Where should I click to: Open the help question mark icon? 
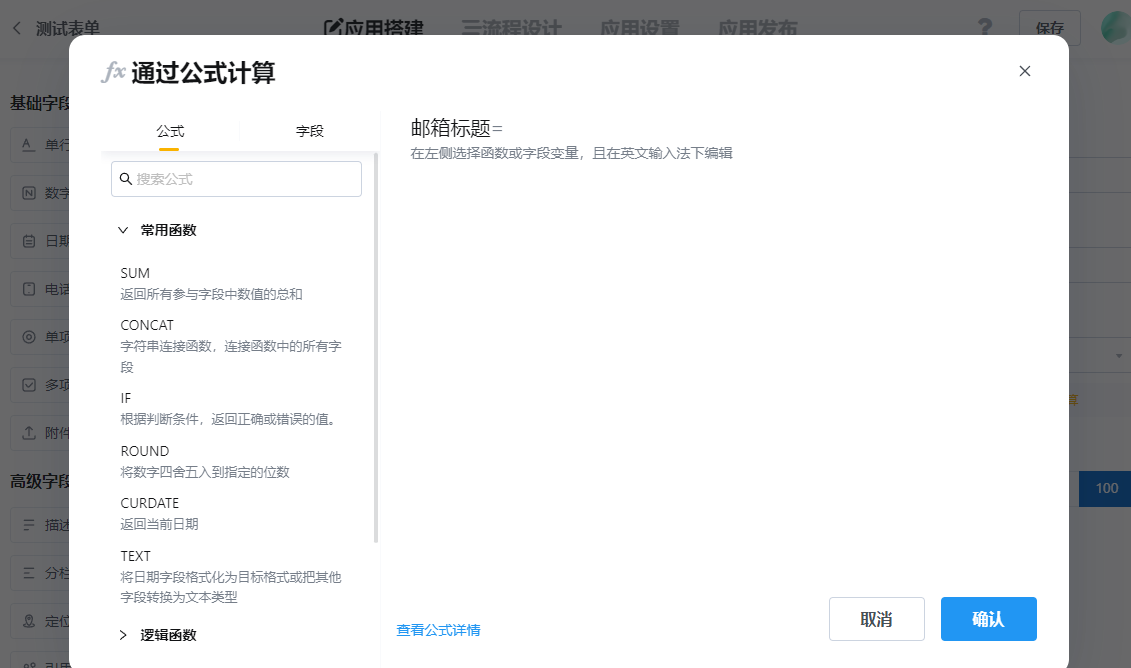985,28
